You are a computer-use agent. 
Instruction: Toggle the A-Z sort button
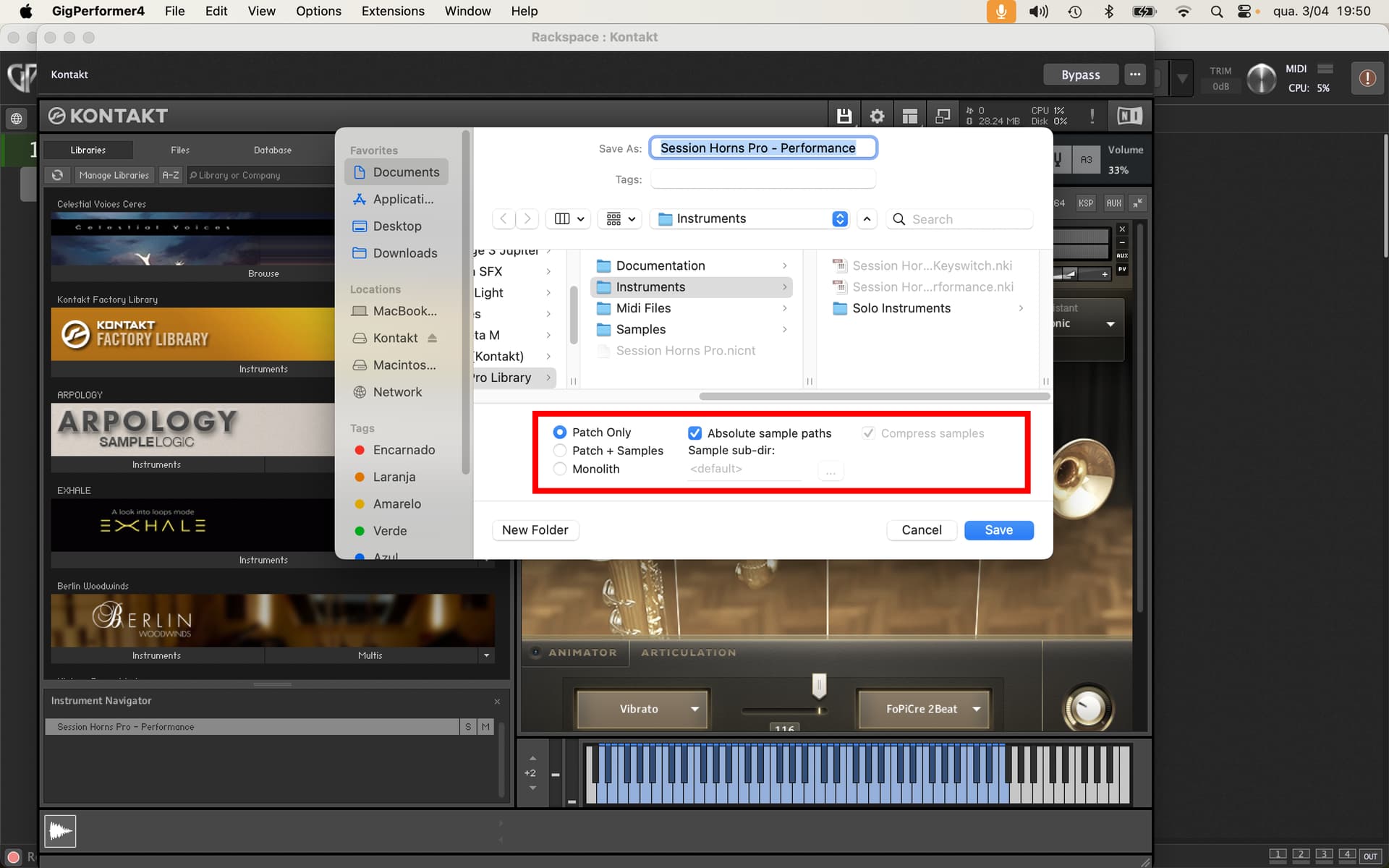point(170,175)
